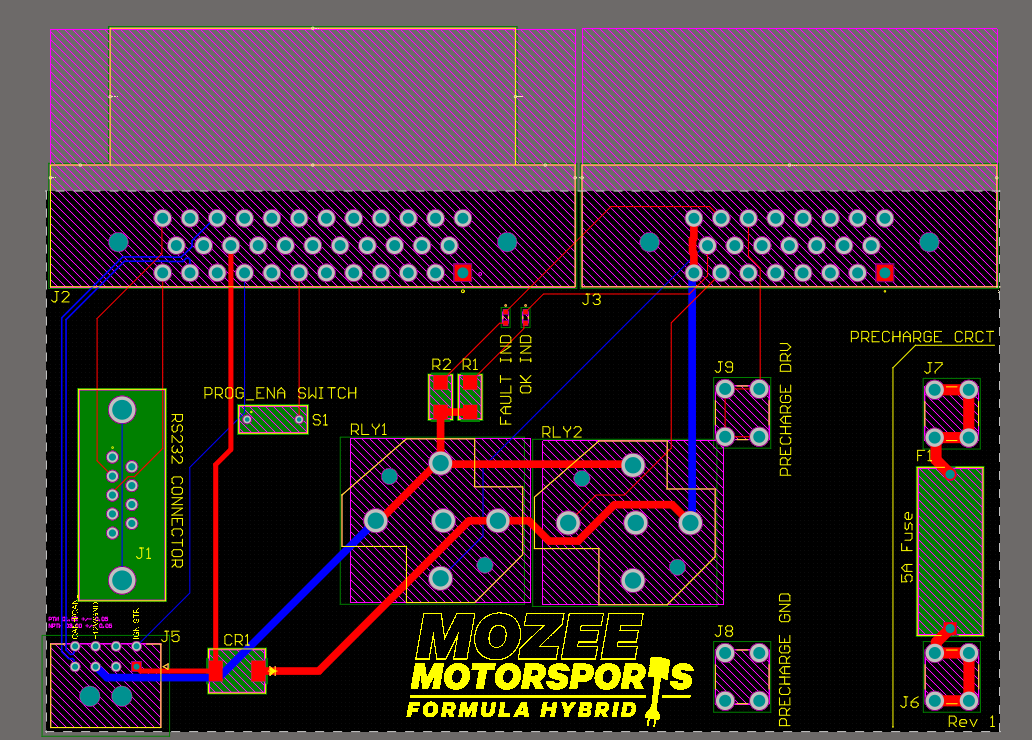Click the FAULT IND LED pad
The image size is (1032, 740).
[x=505, y=315]
